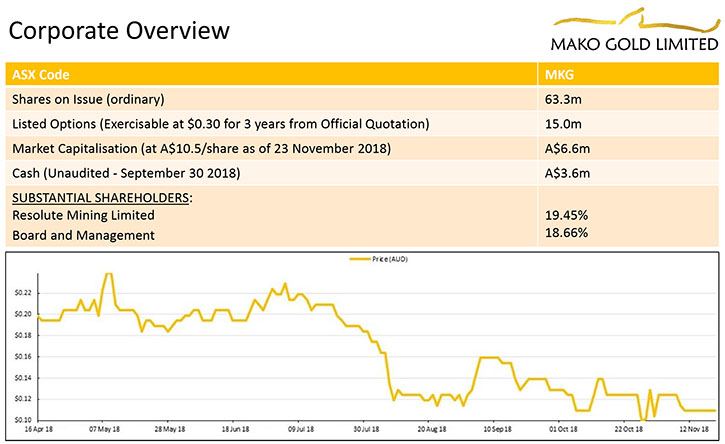
Task: Click the 16 Apr 18 date label
Action: click(38, 429)
